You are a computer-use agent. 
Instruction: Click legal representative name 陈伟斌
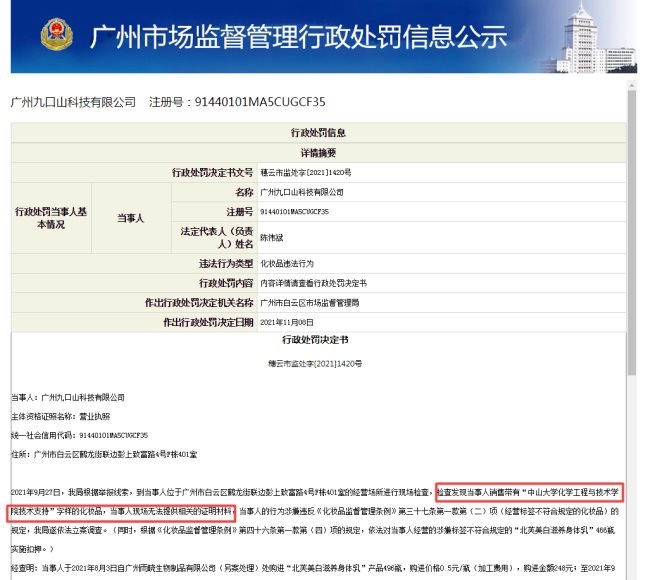coord(275,237)
